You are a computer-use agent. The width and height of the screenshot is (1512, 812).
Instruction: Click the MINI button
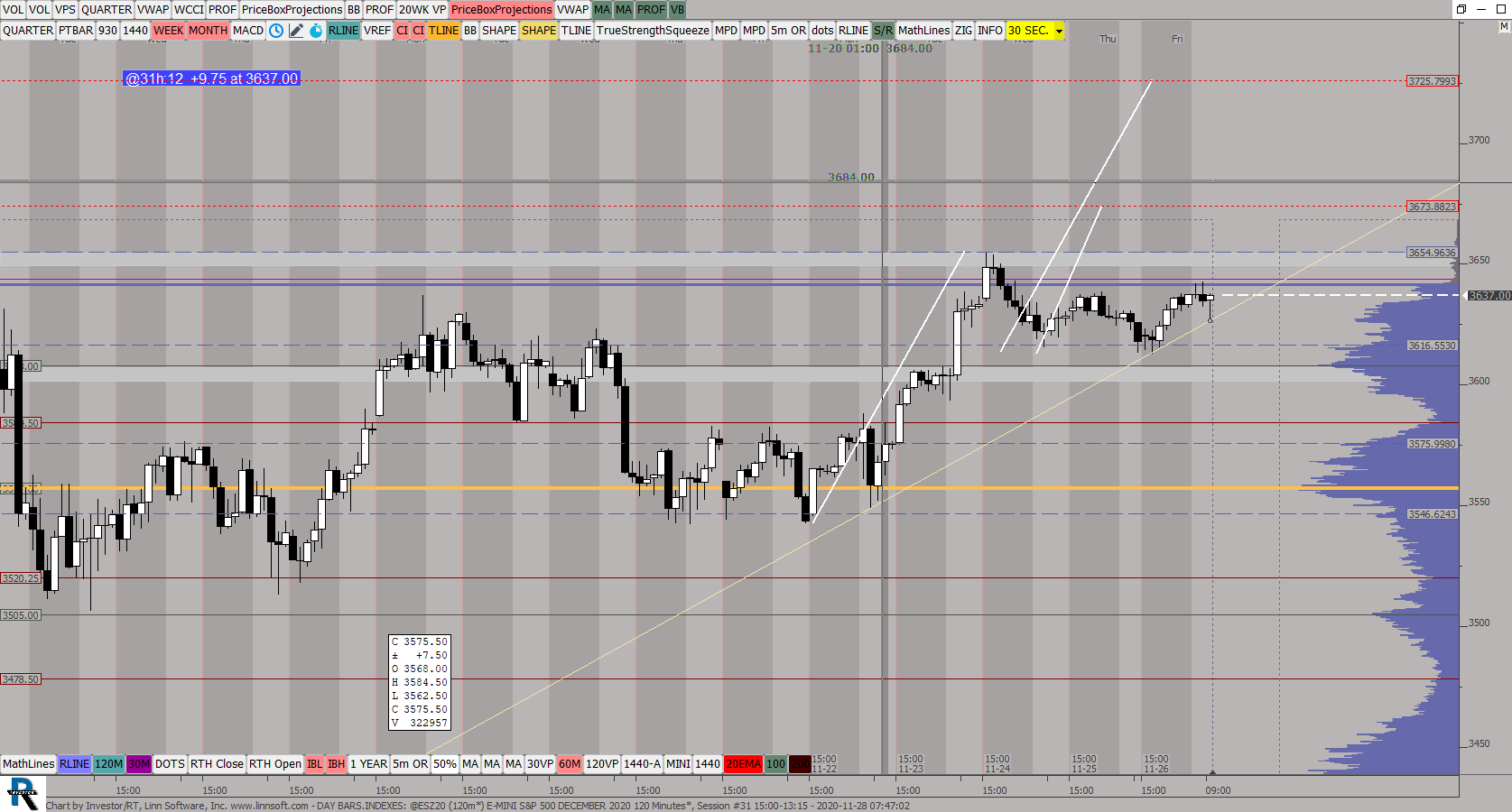(x=678, y=763)
